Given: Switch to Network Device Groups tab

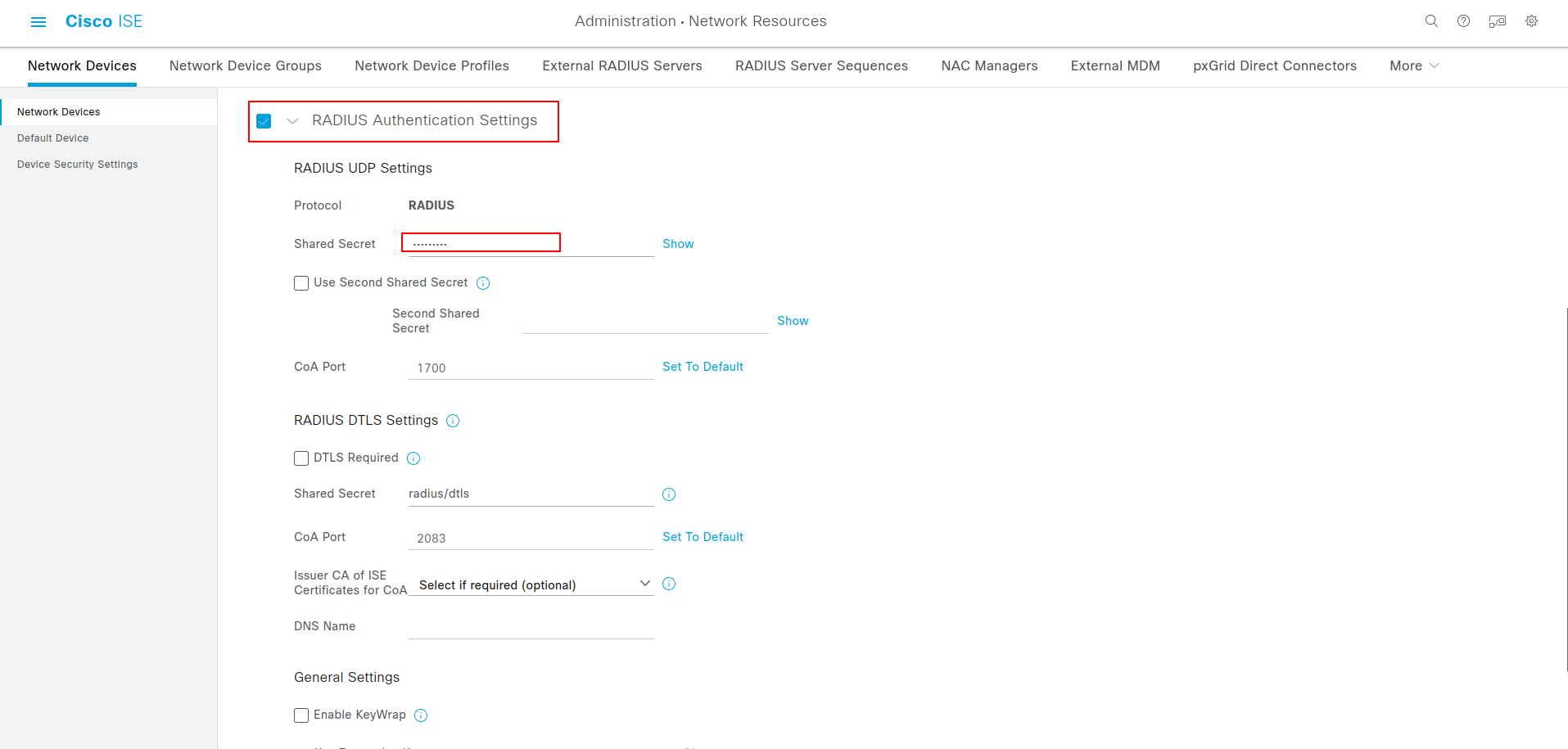Looking at the screenshot, I should point(246,66).
